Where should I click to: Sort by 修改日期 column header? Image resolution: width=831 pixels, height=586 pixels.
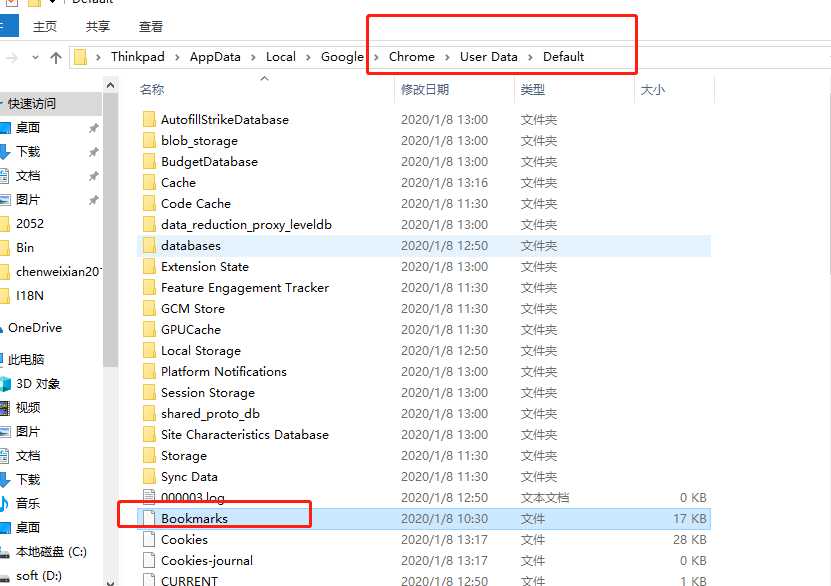(x=425, y=90)
